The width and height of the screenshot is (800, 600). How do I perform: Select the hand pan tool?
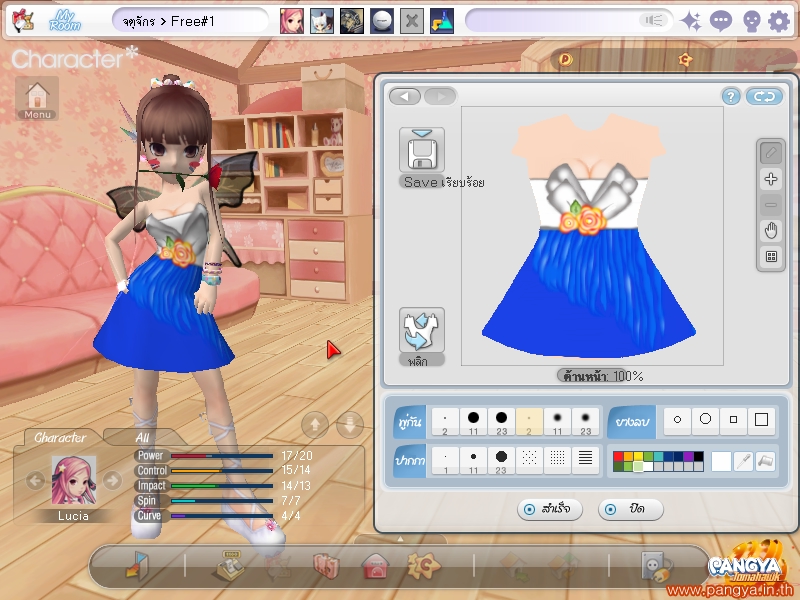771,231
